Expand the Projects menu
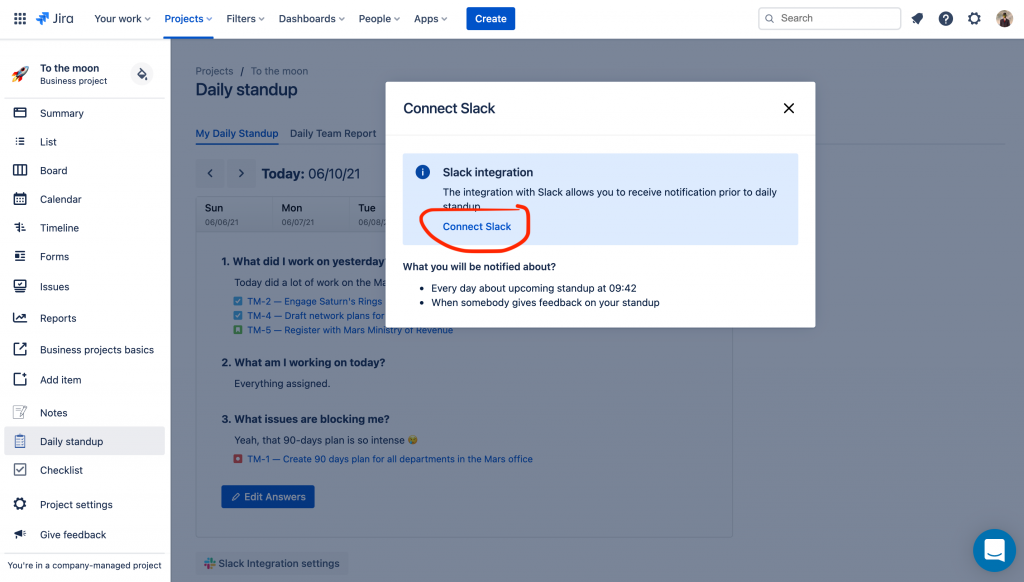This screenshot has width=1024, height=582. point(188,19)
